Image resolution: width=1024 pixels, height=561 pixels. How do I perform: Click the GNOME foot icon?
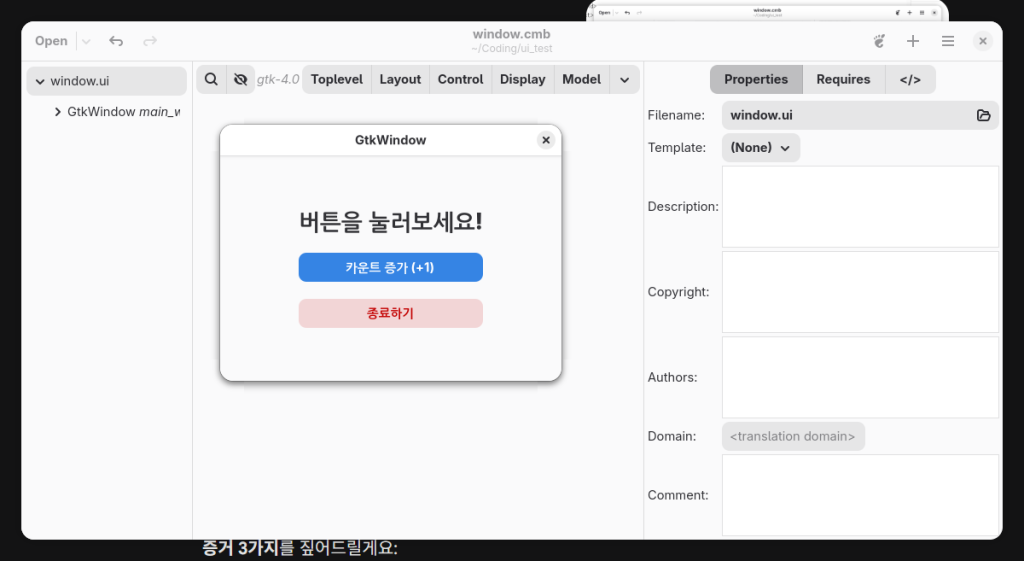879,41
